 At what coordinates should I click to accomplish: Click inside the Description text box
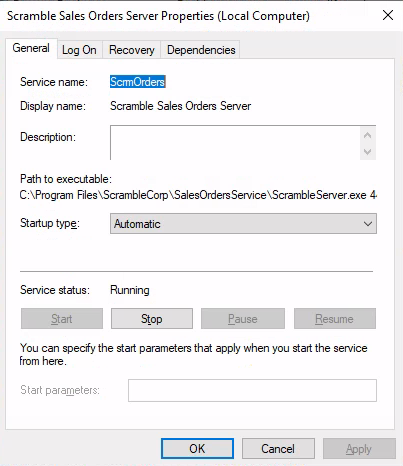tap(235, 143)
